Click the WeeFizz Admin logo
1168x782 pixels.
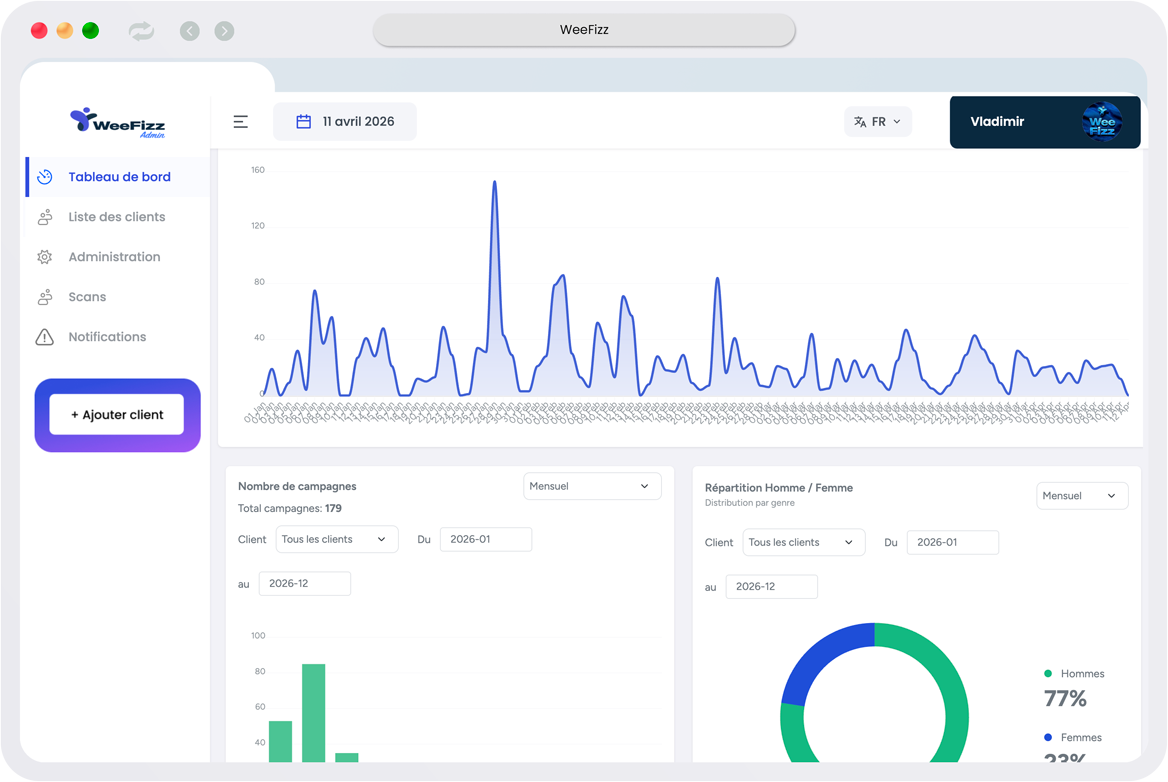117,122
